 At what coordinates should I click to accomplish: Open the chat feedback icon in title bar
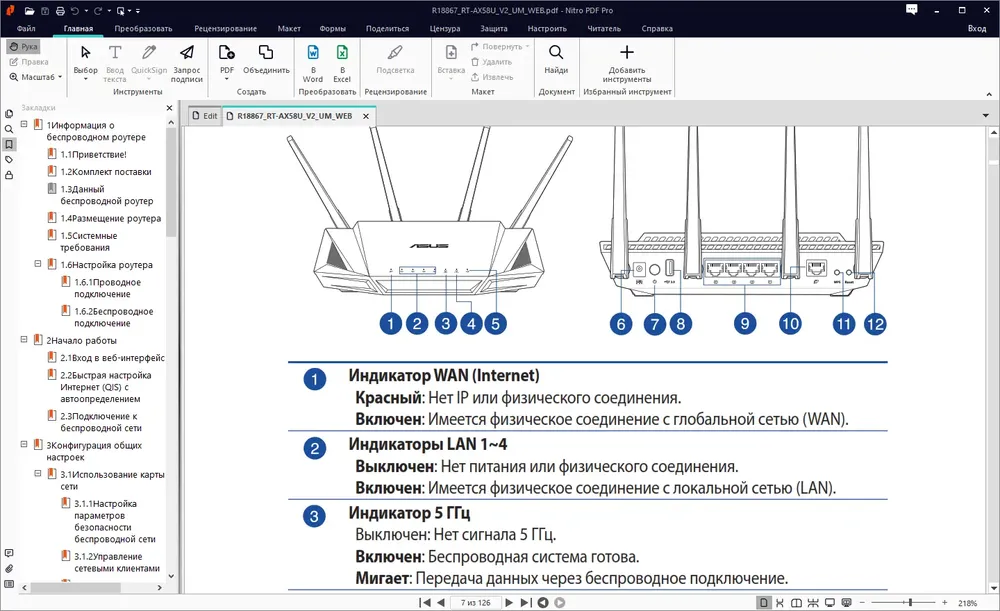pos(912,10)
